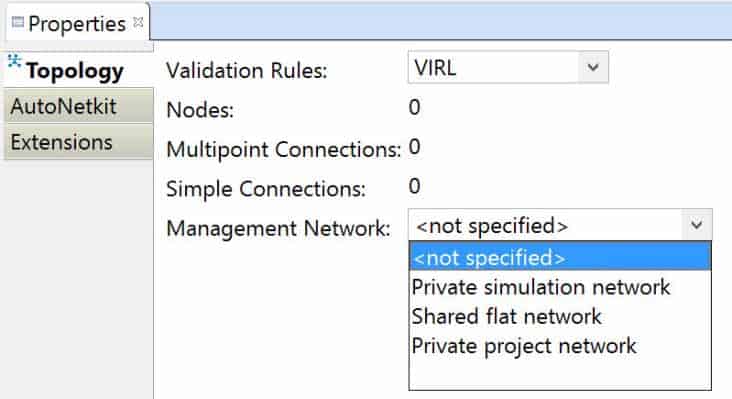Close the Properties view tab
Image resolution: width=732 pixels, height=399 pixels.
click(x=138, y=22)
